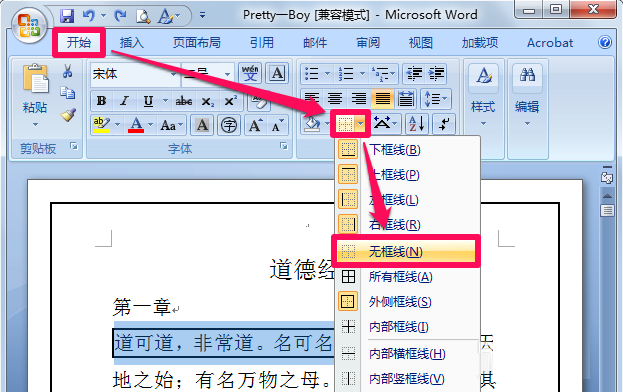Apply distributed alignment
The height and width of the screenshot is (392, 623).
point(406,98)
